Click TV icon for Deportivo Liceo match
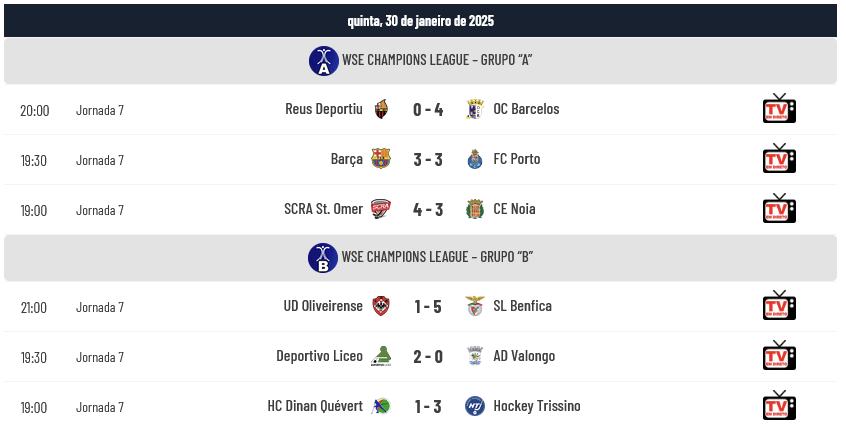The image size is (846, 431). pos(779,355)
